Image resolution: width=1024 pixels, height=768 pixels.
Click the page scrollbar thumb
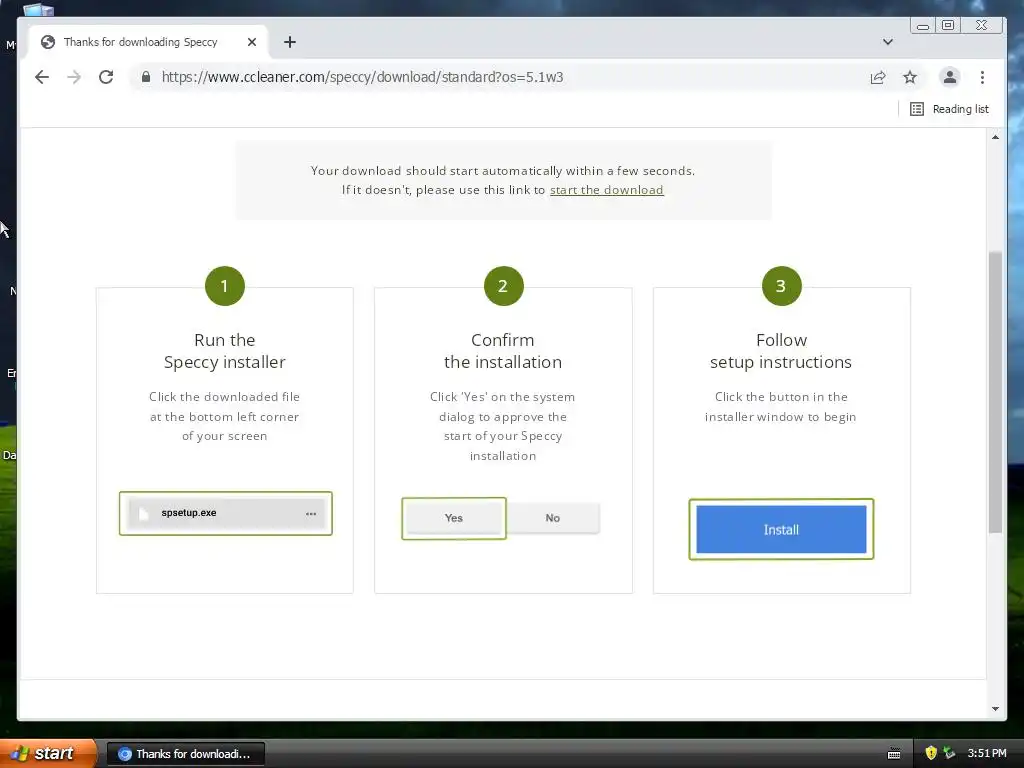[x=995, y=392]
